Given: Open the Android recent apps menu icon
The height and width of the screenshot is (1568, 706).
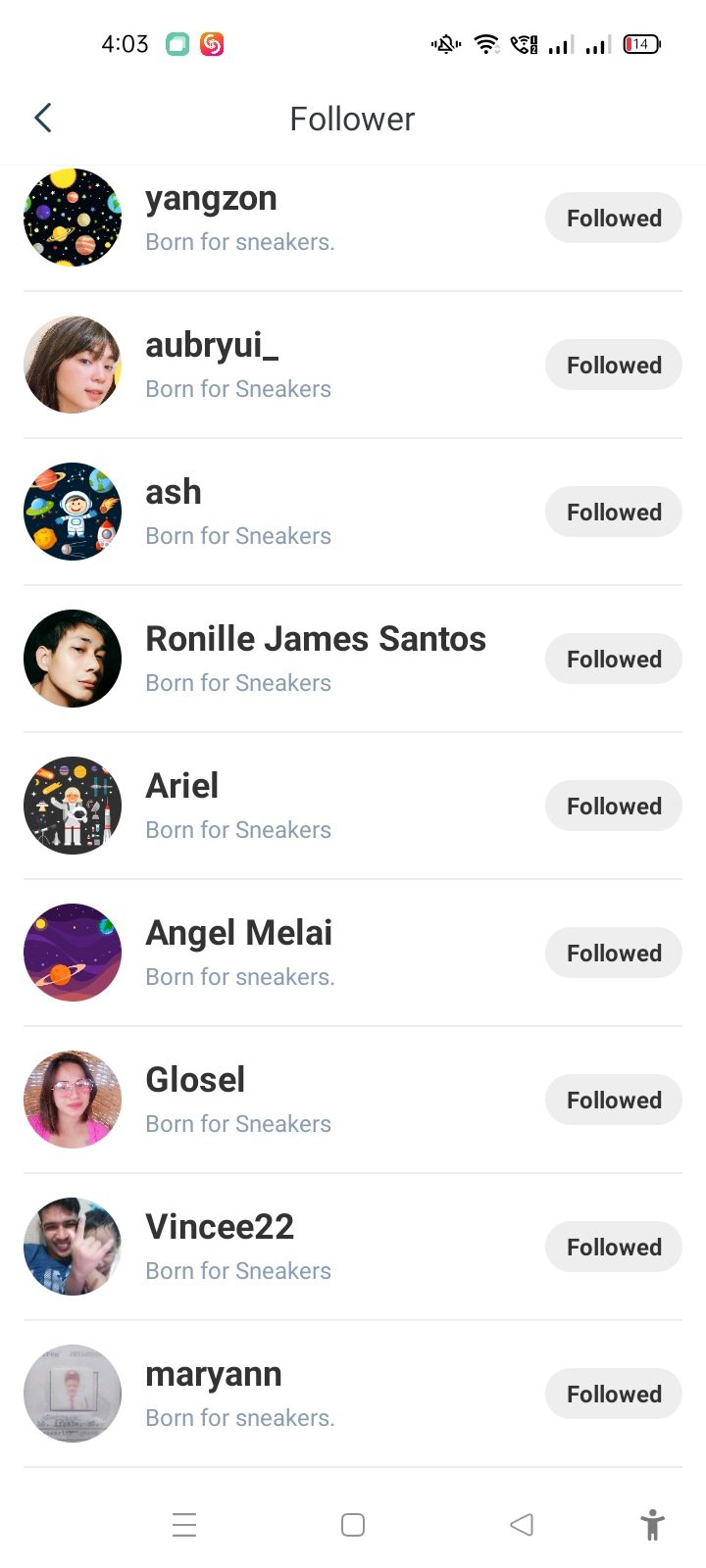Looking at the screenshot, I should tap(184, 1525).
